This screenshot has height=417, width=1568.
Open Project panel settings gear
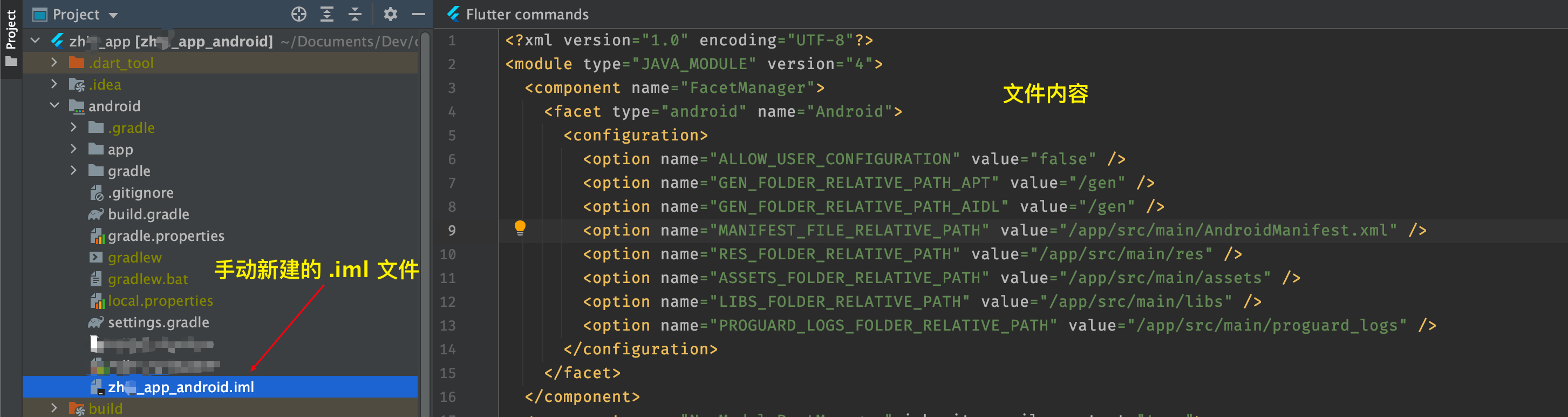[390, 14]
